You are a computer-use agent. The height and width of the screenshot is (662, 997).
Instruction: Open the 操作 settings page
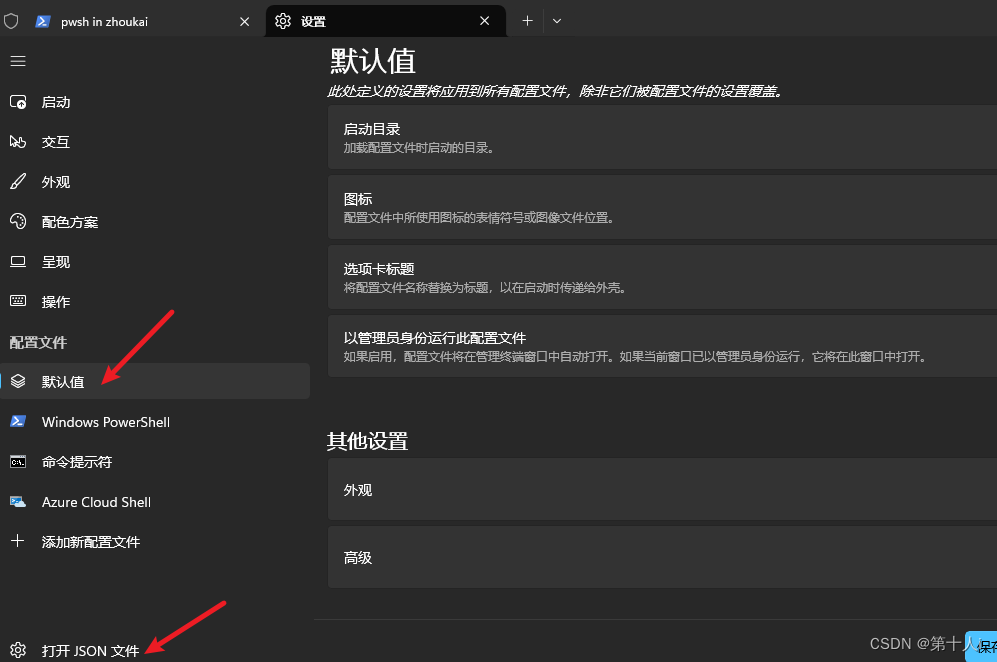(55, 301)
